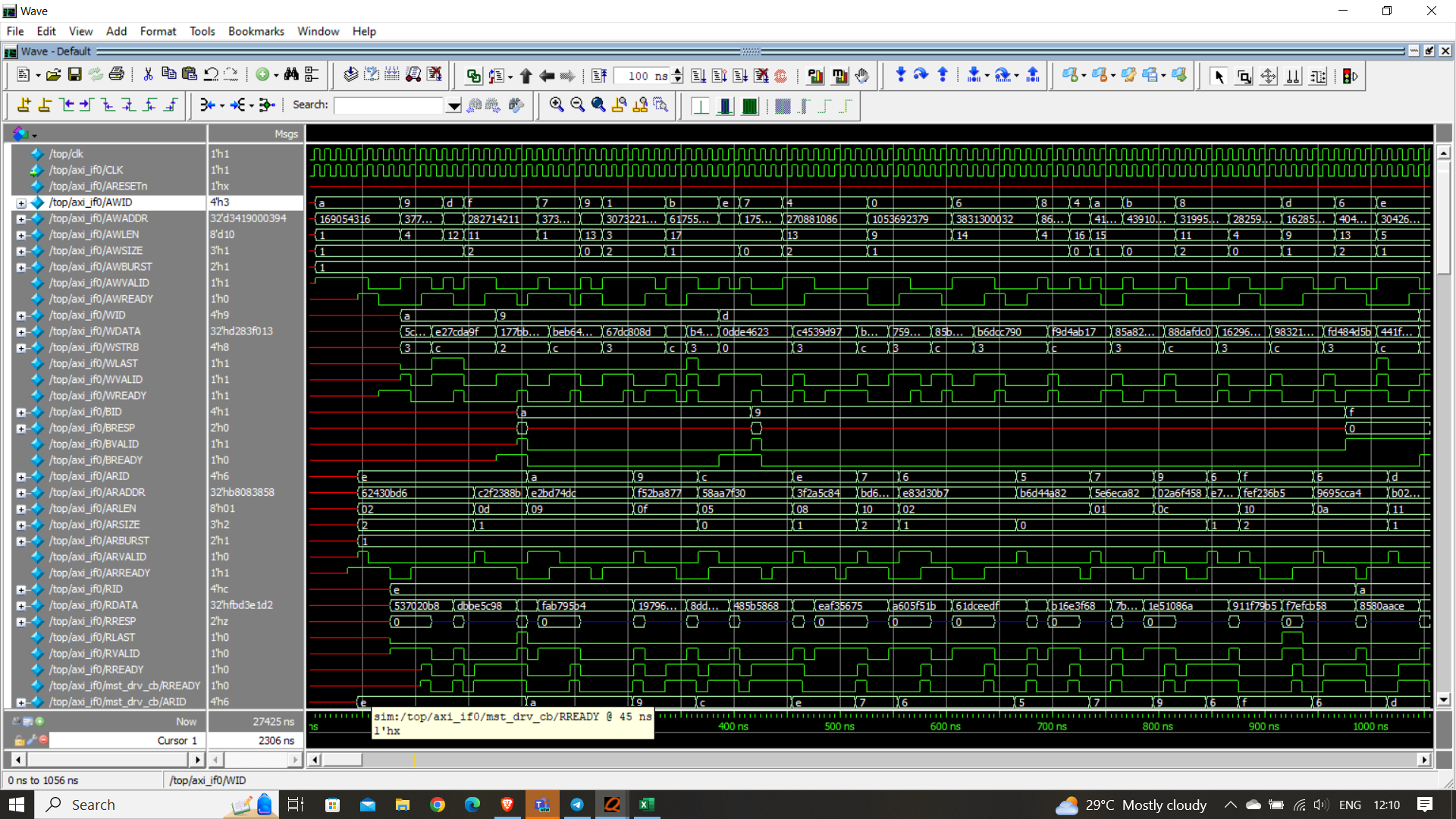Open the Format menu

[158, 31]
